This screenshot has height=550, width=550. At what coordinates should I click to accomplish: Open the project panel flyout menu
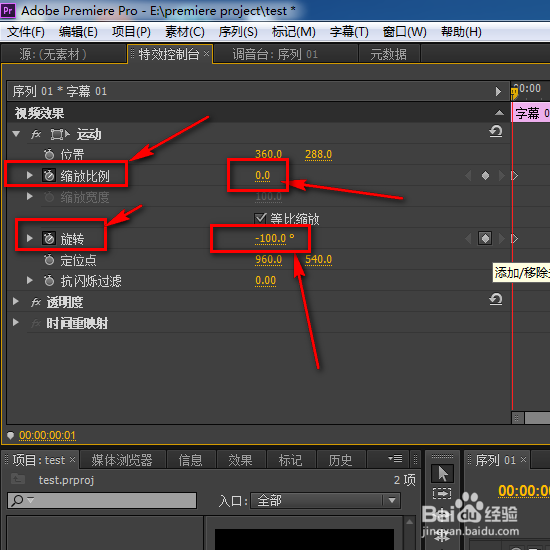pyautogui.click(x=395, y=458)
